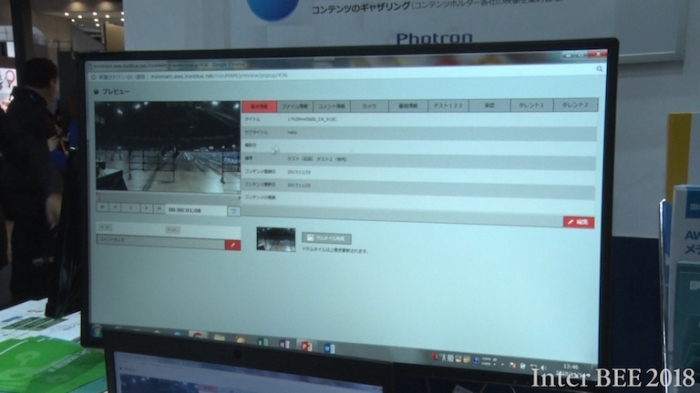Select the タレント1 tab
700x393 pixels.
pyautogui.click(x=531, y=105)
